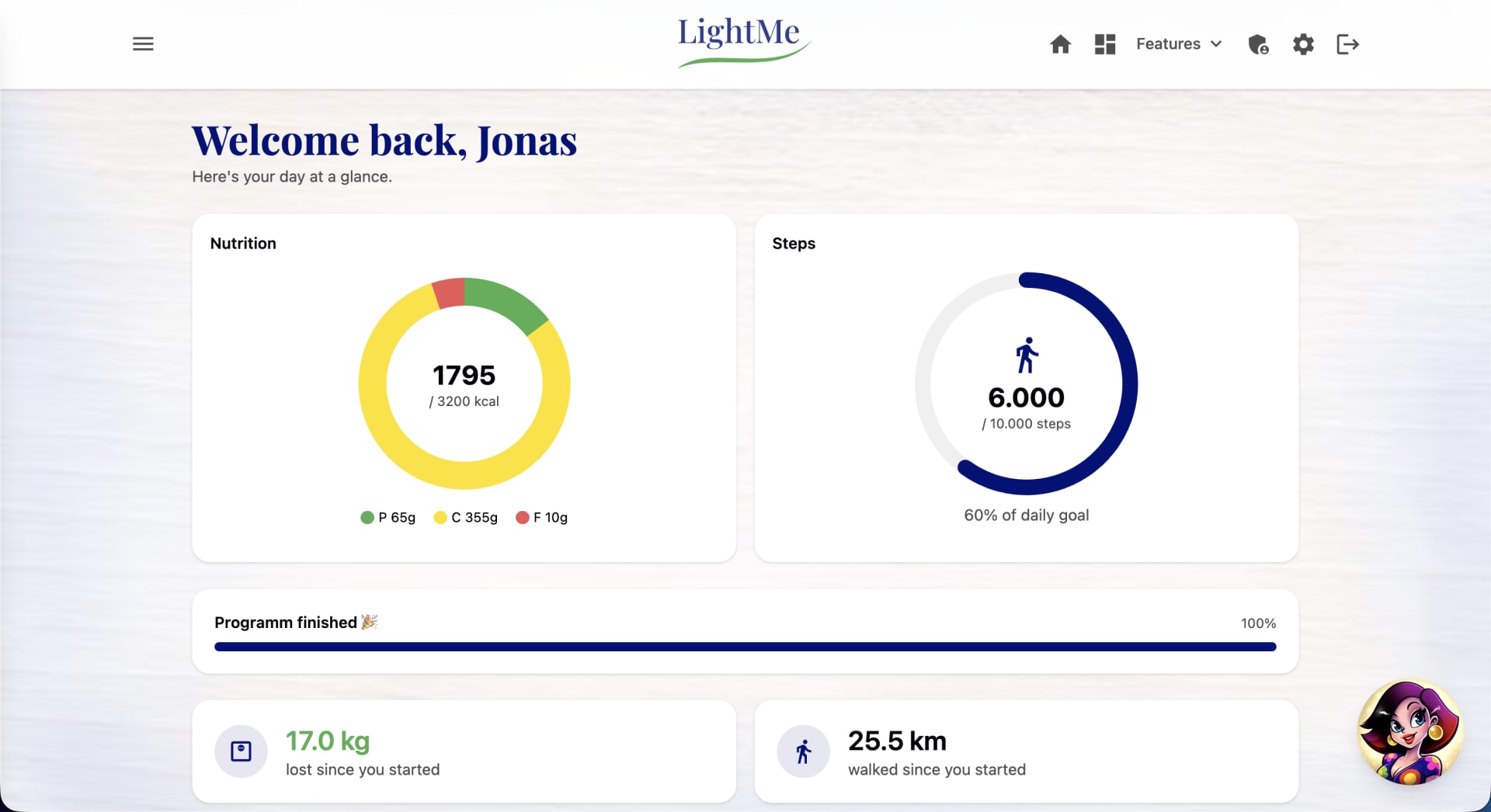The image size is (1491, 812).
Task: Click the 'Programm finished' label
Action: (286, 623)
